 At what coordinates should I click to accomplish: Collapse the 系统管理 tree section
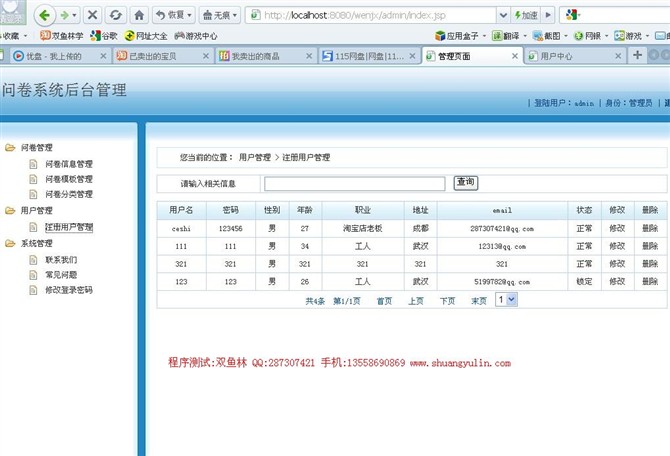[10, 243]
